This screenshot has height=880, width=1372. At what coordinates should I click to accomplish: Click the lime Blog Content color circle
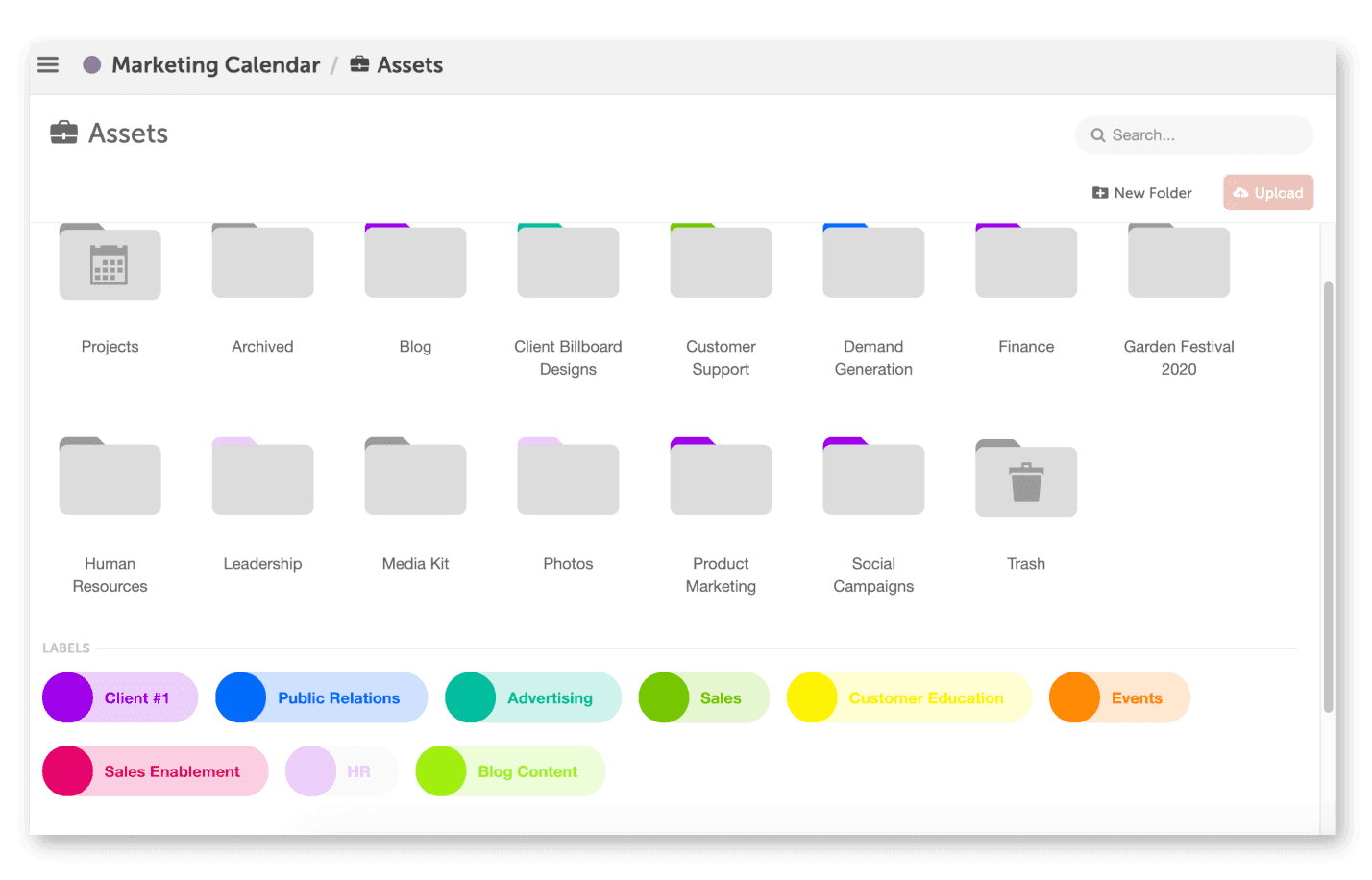tap(441, 770)
